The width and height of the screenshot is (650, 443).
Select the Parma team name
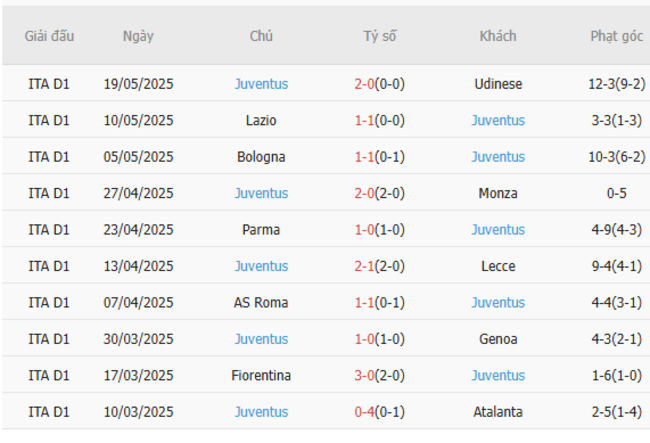[261, 230]
